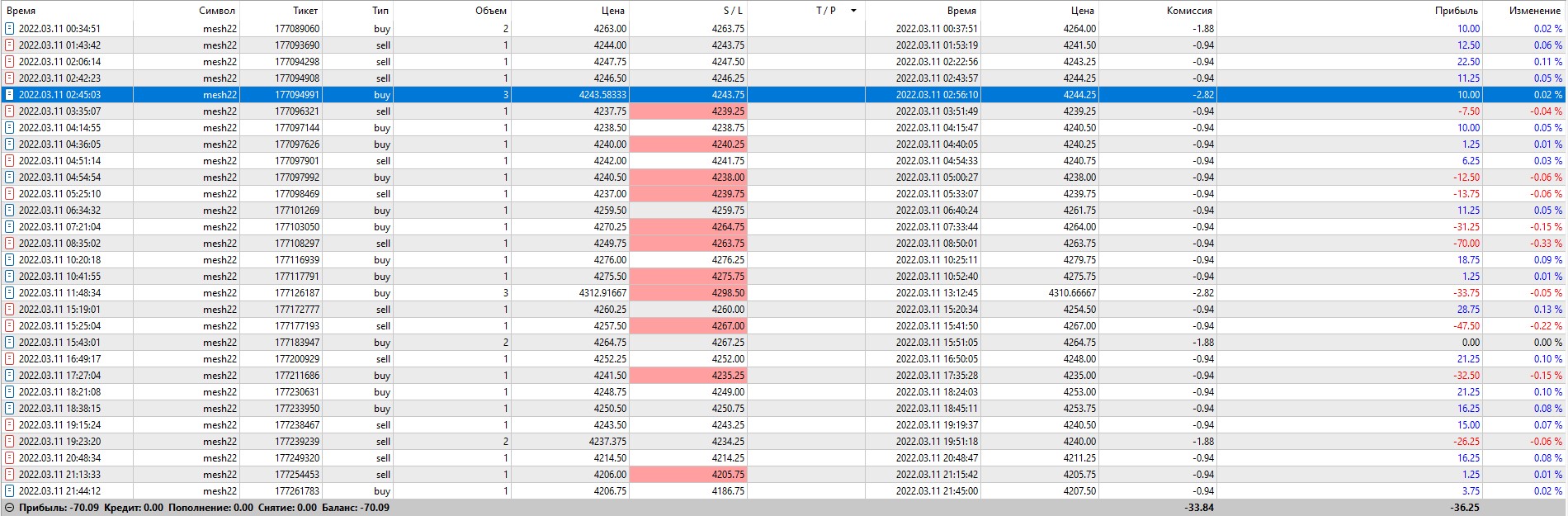
Task: Click the Комиссия column header
Action: coord(1189,11)
